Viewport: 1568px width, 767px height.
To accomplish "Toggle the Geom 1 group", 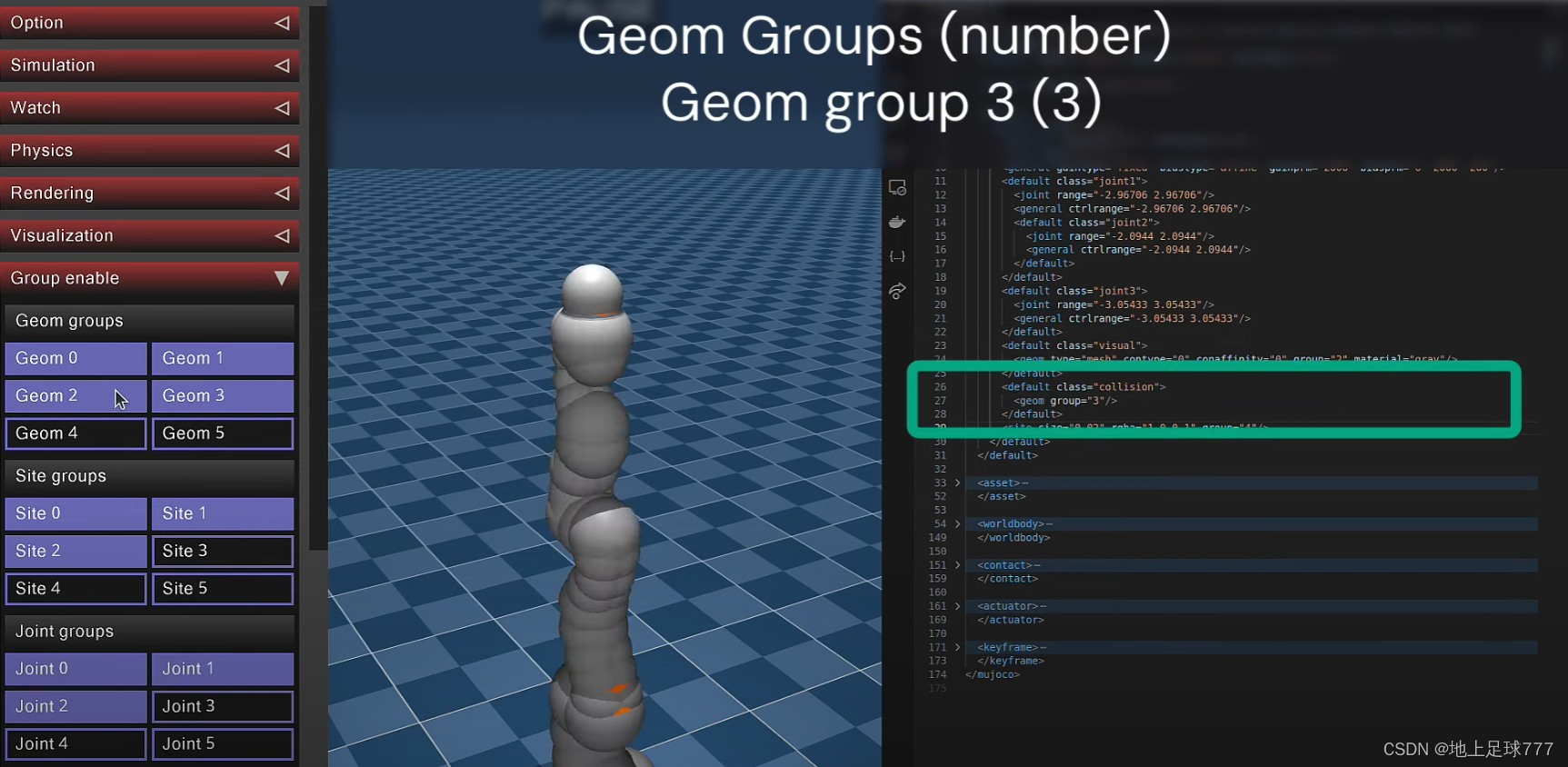I will [223, 358].
